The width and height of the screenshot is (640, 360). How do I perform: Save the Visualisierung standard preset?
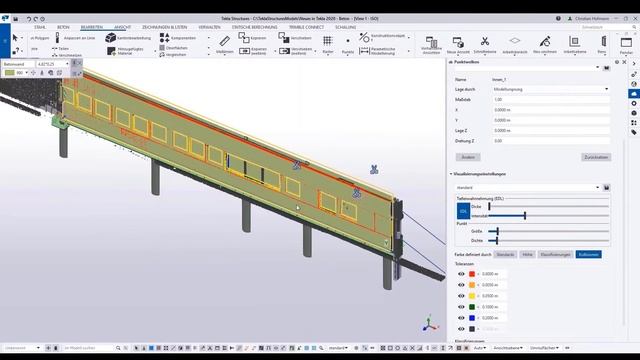pos(607,188)
